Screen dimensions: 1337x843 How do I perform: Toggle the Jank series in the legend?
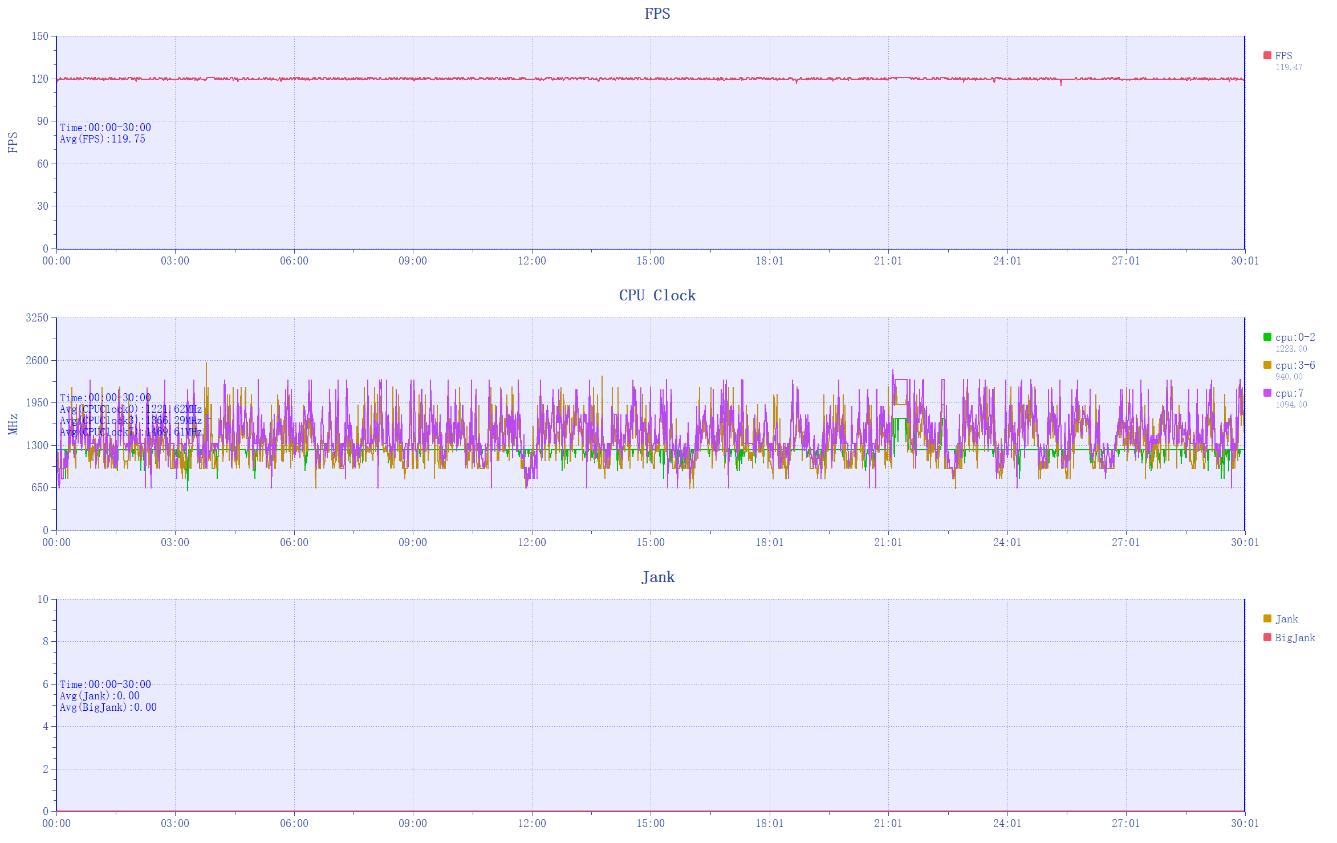coord(1280,619)
